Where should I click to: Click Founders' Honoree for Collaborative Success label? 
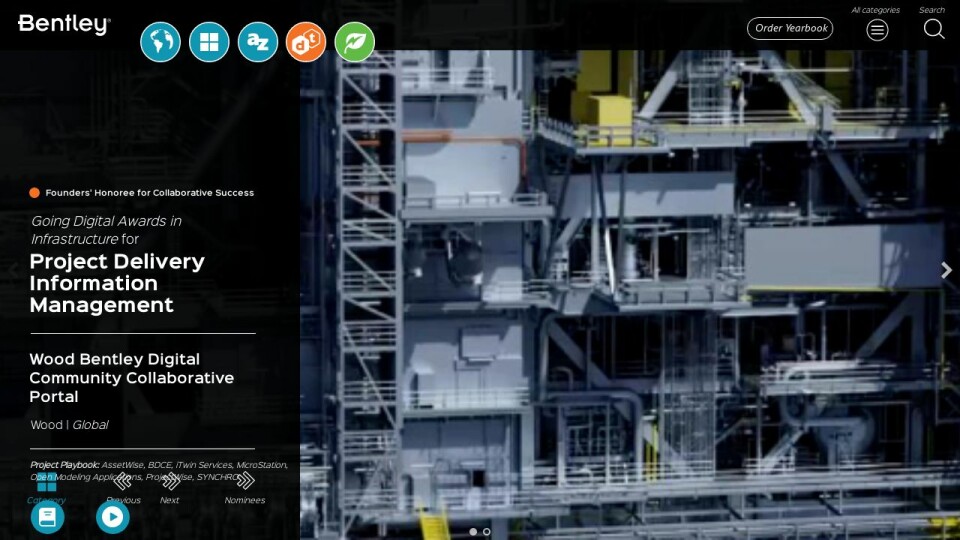[x=149, y=193]
